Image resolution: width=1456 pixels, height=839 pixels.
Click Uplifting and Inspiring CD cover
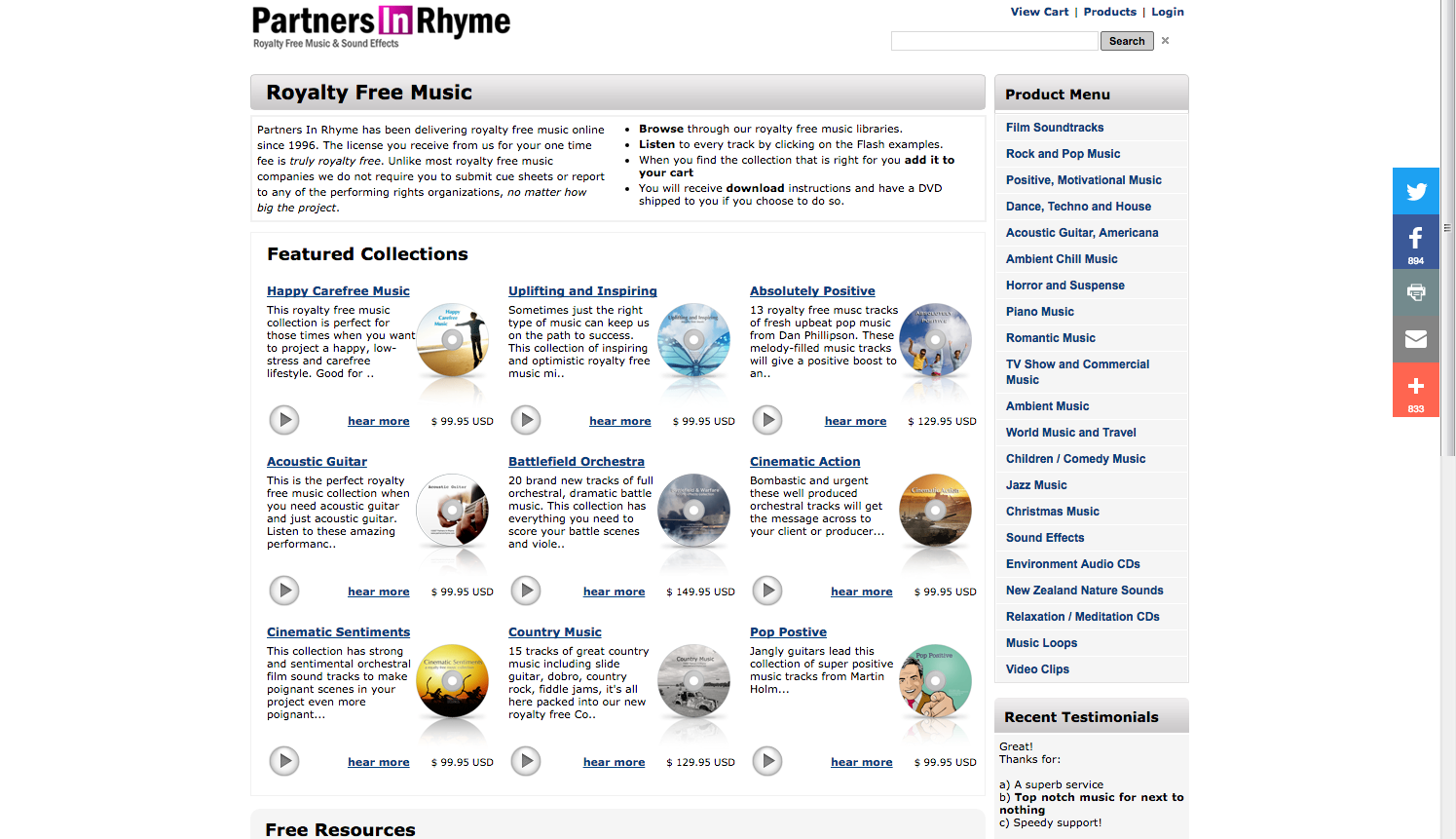tap(694, 340)
